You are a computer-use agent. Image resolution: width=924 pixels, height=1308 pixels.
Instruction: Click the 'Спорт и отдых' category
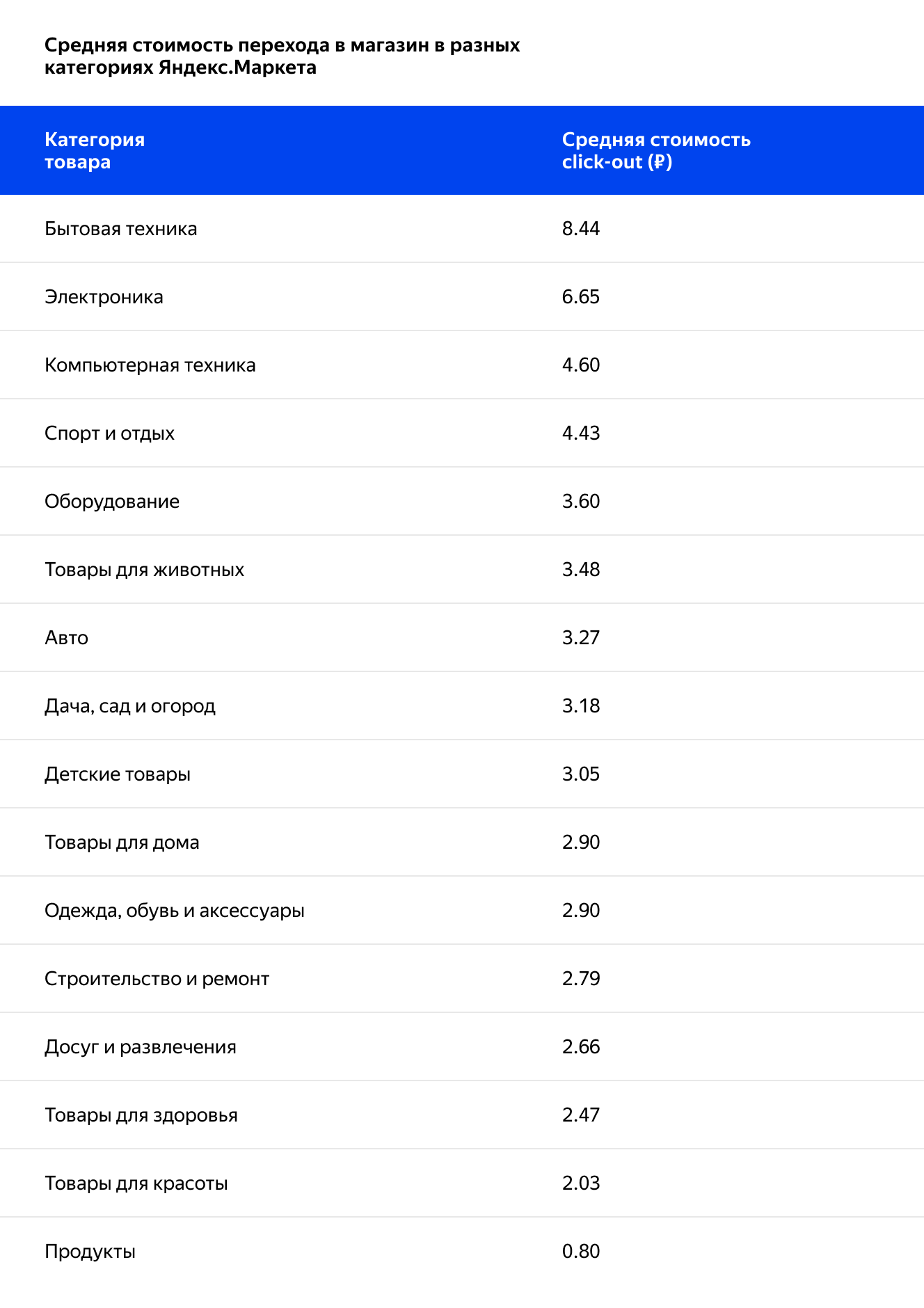pyautogui.click(x=109, y=433)
